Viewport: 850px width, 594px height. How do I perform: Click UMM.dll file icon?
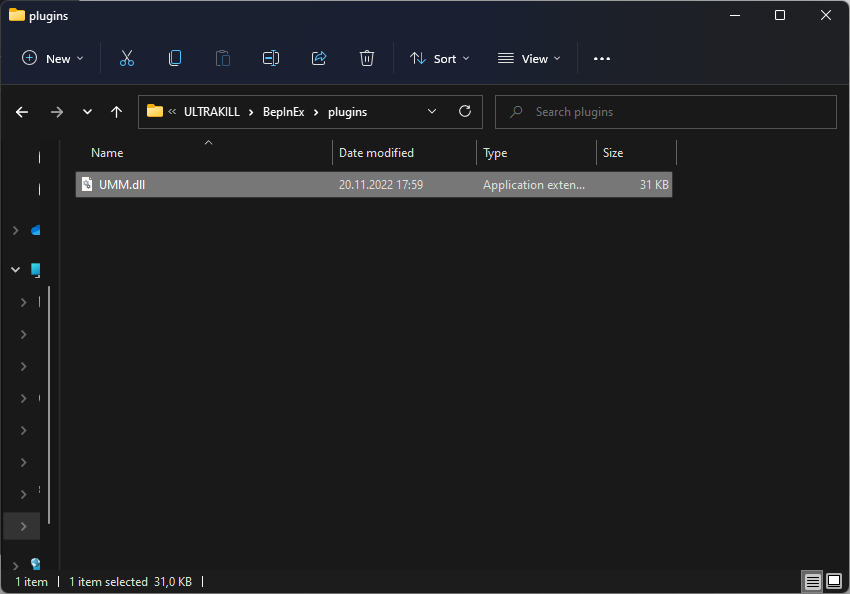coord(87,184)
